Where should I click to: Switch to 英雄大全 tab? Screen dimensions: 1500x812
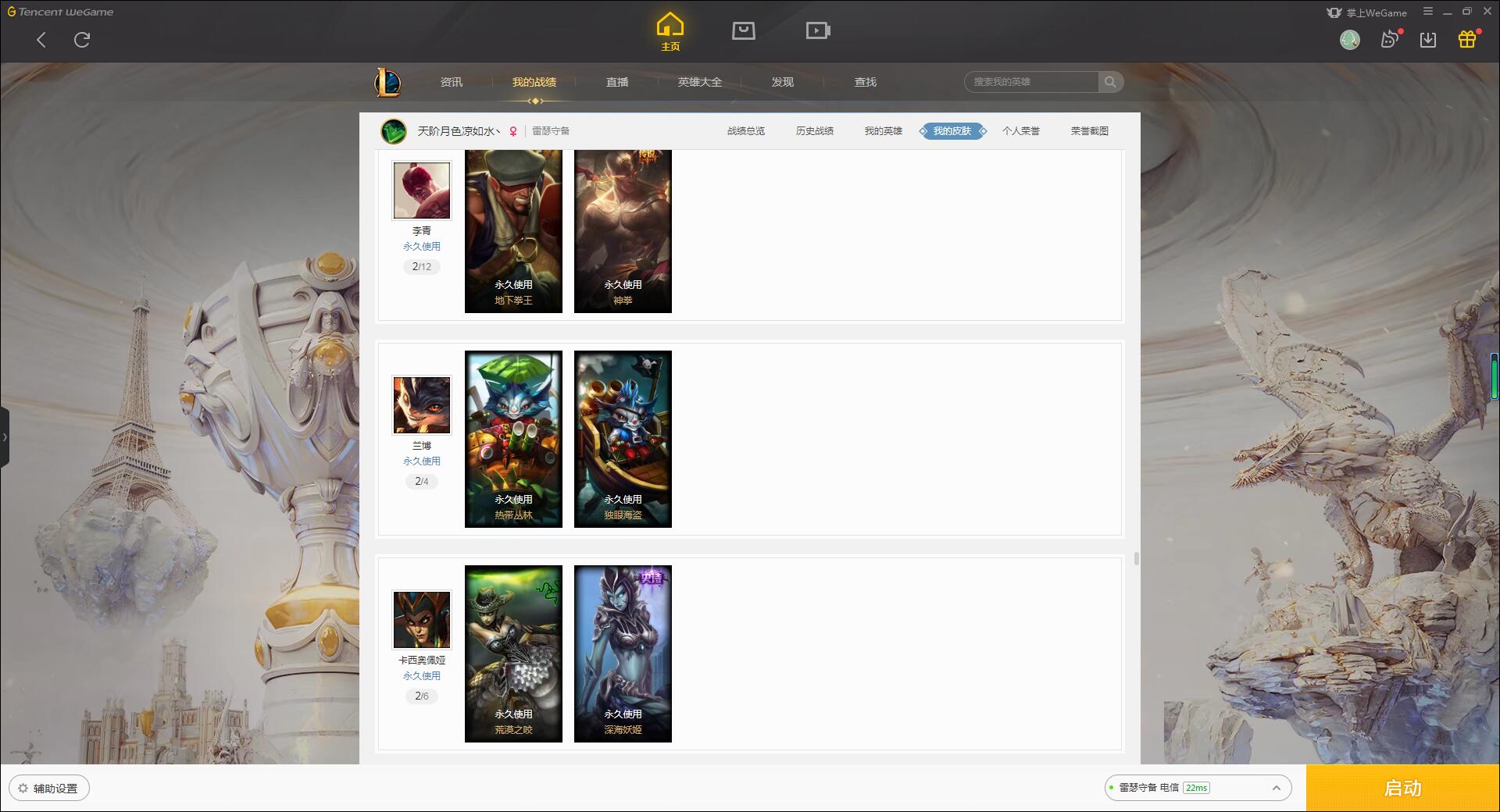pyautogui.click(x=700, y=82)
